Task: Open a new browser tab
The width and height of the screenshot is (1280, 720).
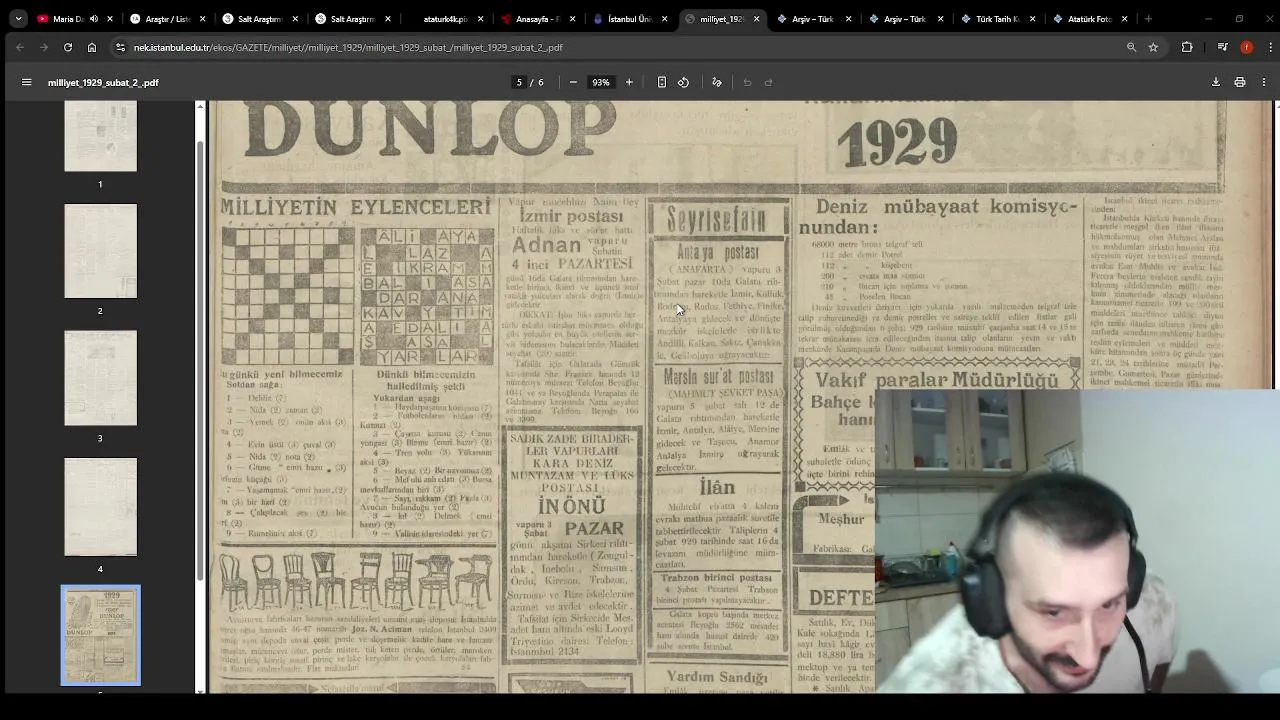Action: [1148, 18]
